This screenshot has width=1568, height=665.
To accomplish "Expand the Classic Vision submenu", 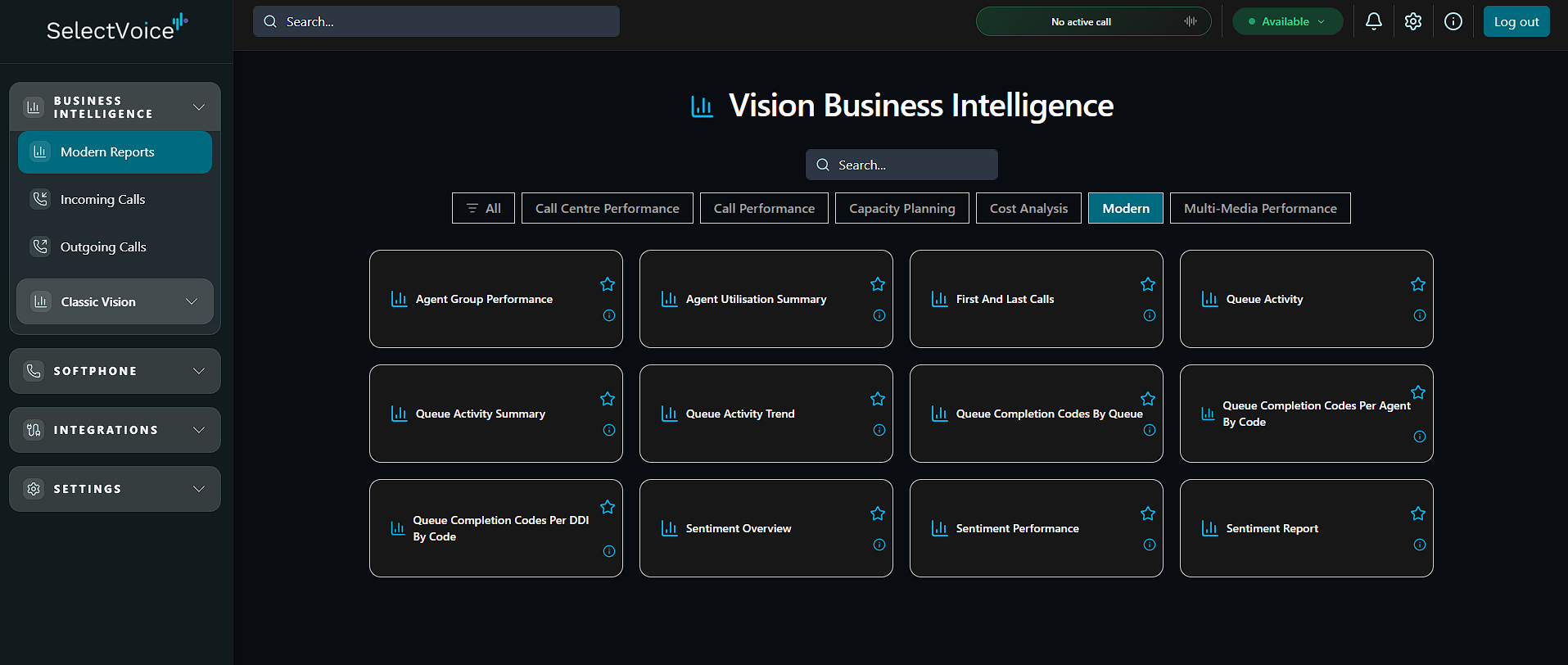I will coord(115,301).
